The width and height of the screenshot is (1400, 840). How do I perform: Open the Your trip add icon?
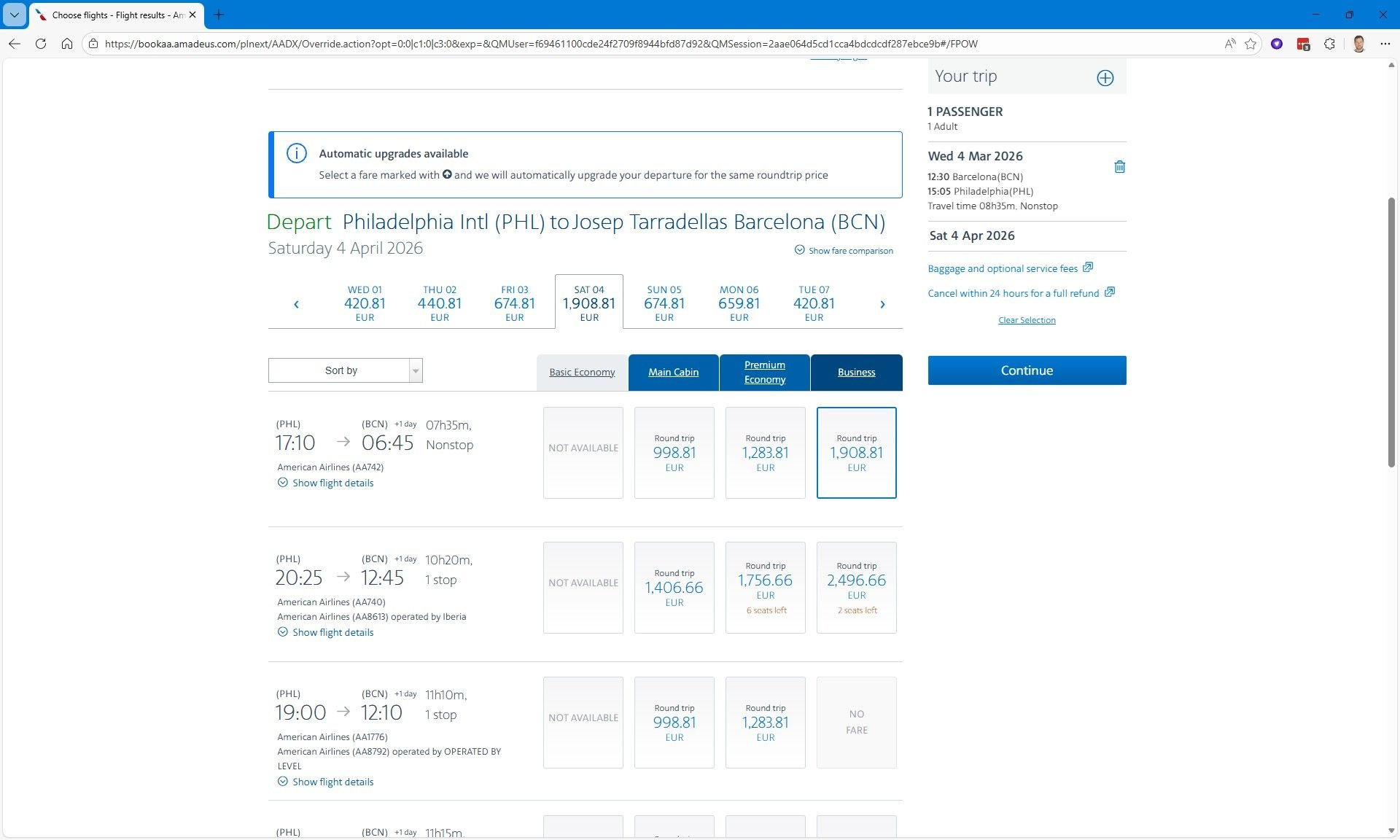pos(1105,77)
